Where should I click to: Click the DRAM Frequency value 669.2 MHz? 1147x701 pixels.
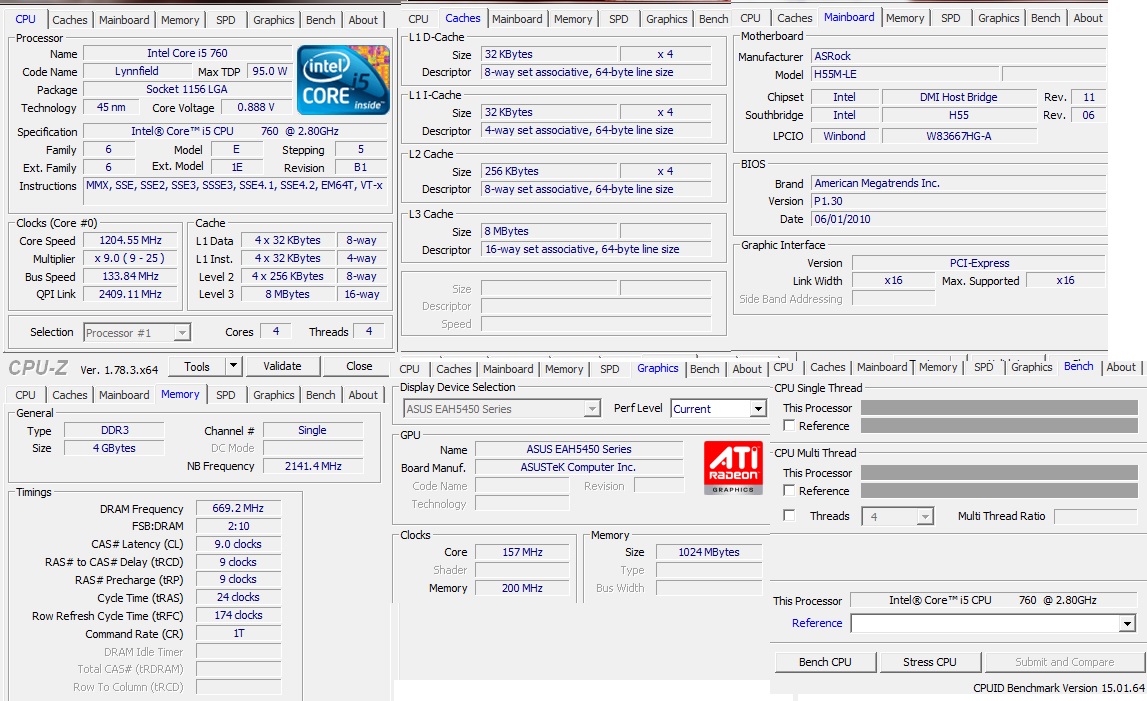[238, 509]
